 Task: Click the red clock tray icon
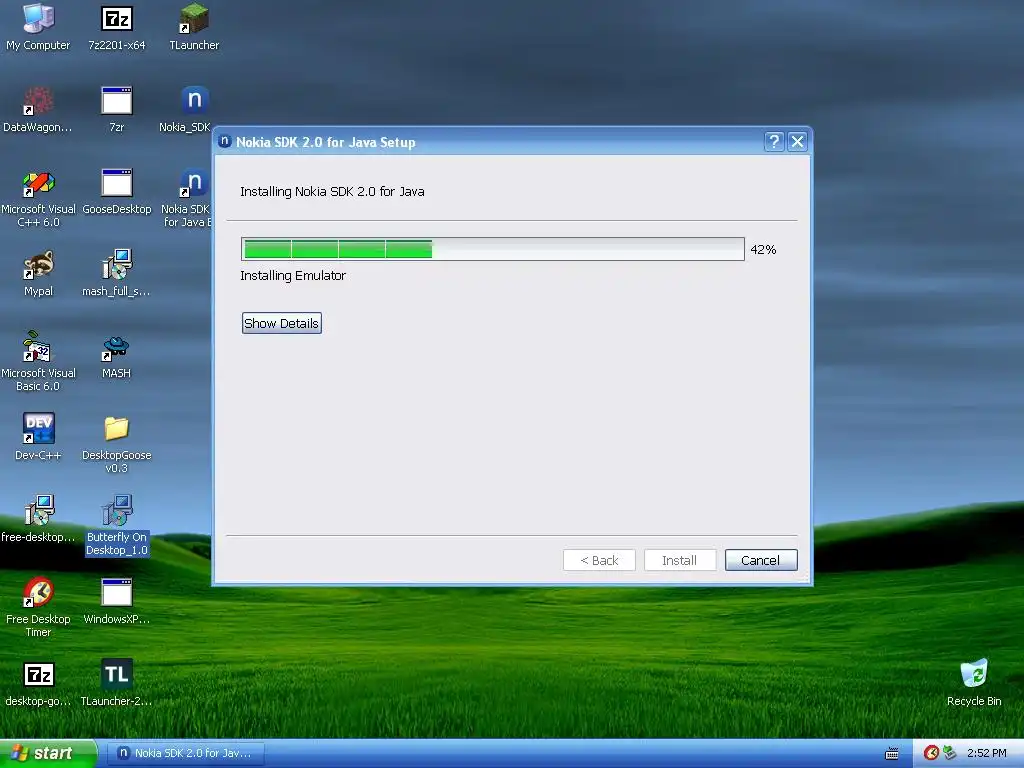tap(931, 753)
